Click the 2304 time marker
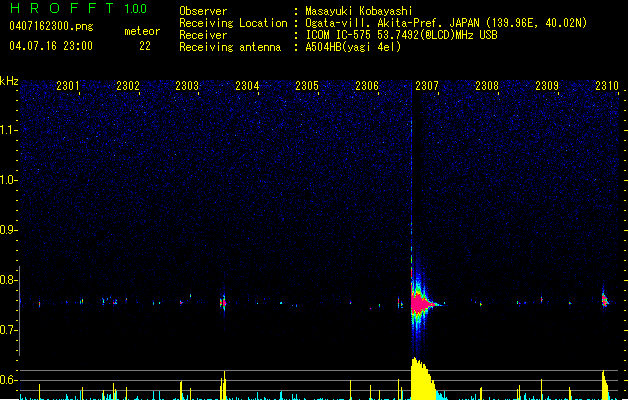 coord(247,86)
